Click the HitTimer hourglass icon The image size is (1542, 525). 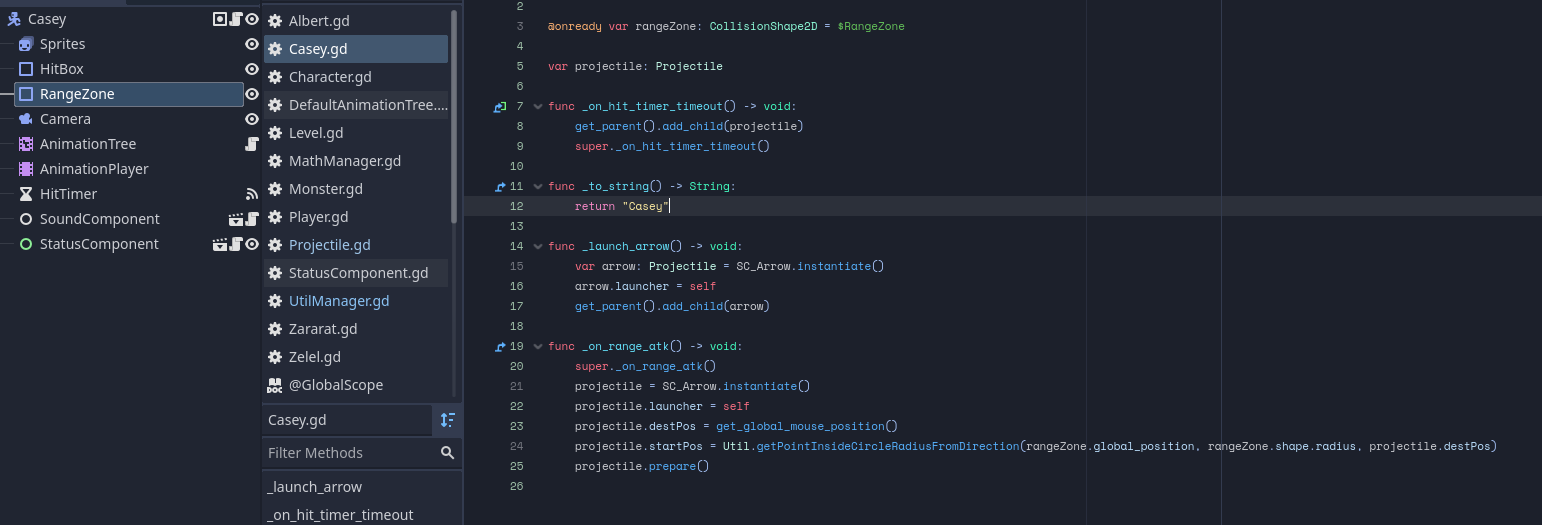pyautogui.click(x=26, y=194)
